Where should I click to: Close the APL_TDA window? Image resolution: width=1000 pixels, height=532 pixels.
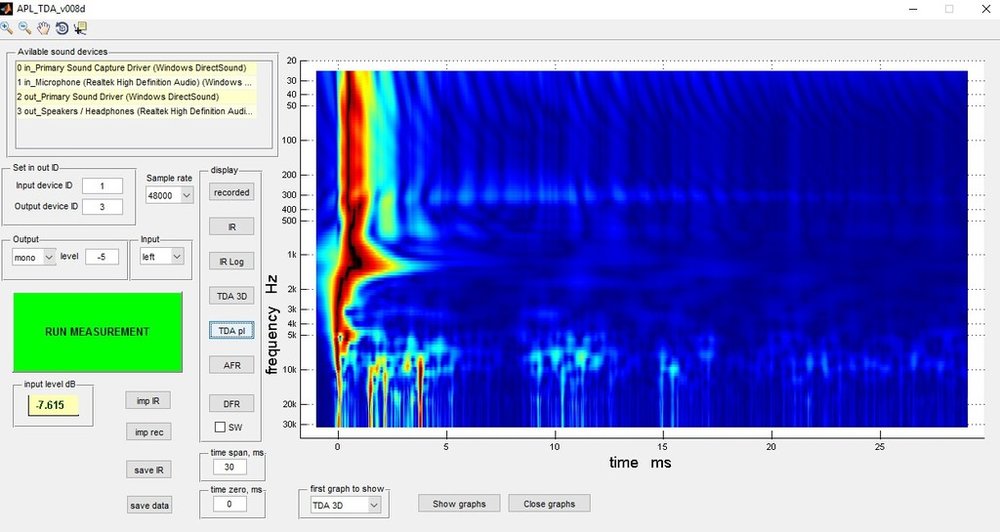click(x=986, y=9)
